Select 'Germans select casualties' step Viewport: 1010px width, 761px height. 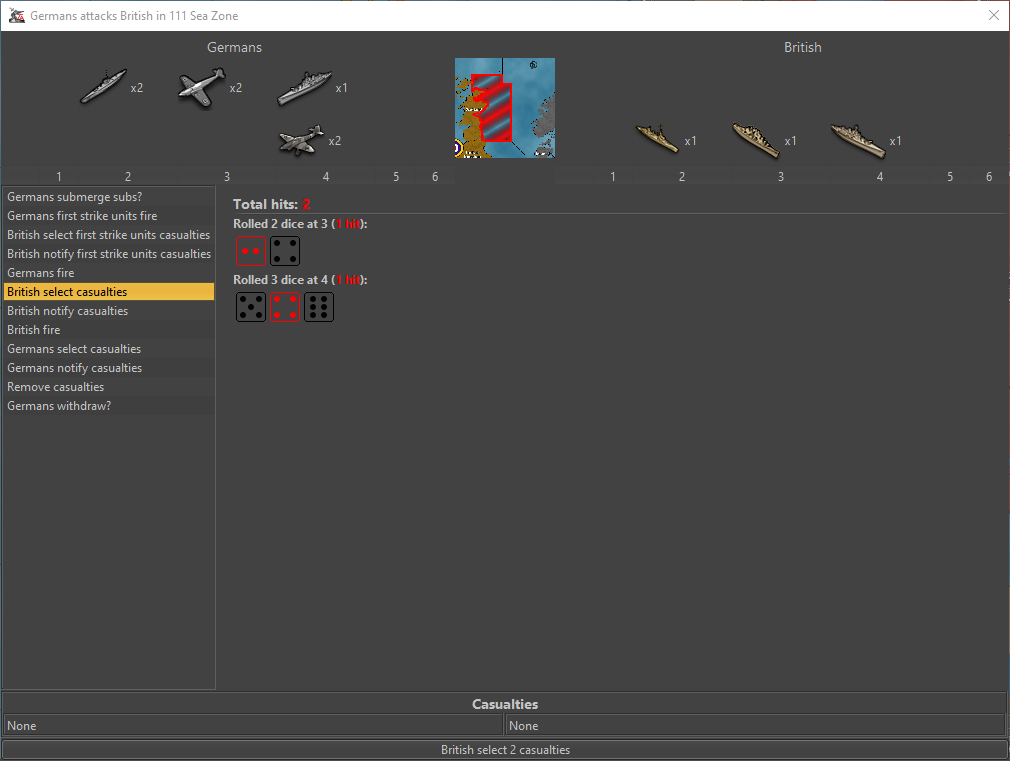click(x=109, y=349)
